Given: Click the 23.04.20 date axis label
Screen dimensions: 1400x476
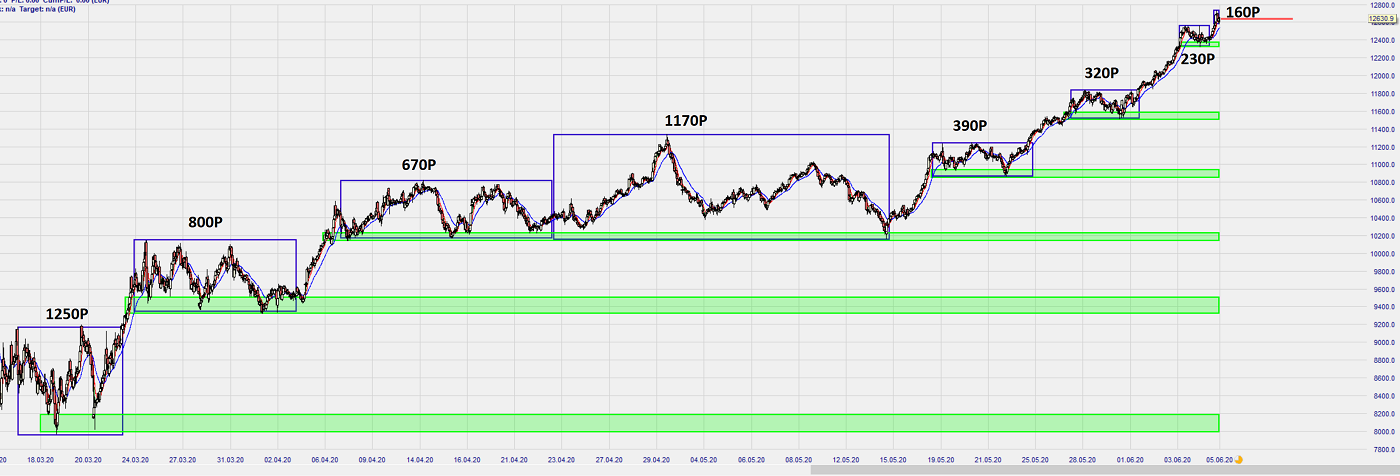Looking at the screenshot, I should pos(560,460).
